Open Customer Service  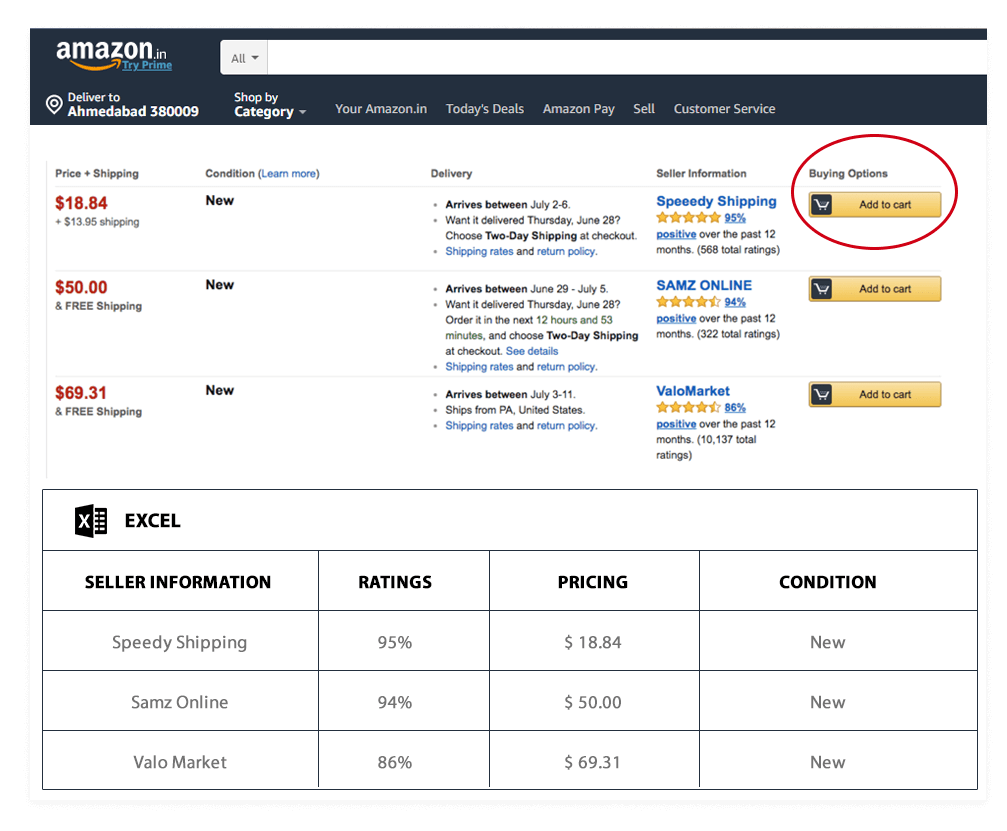724,109
